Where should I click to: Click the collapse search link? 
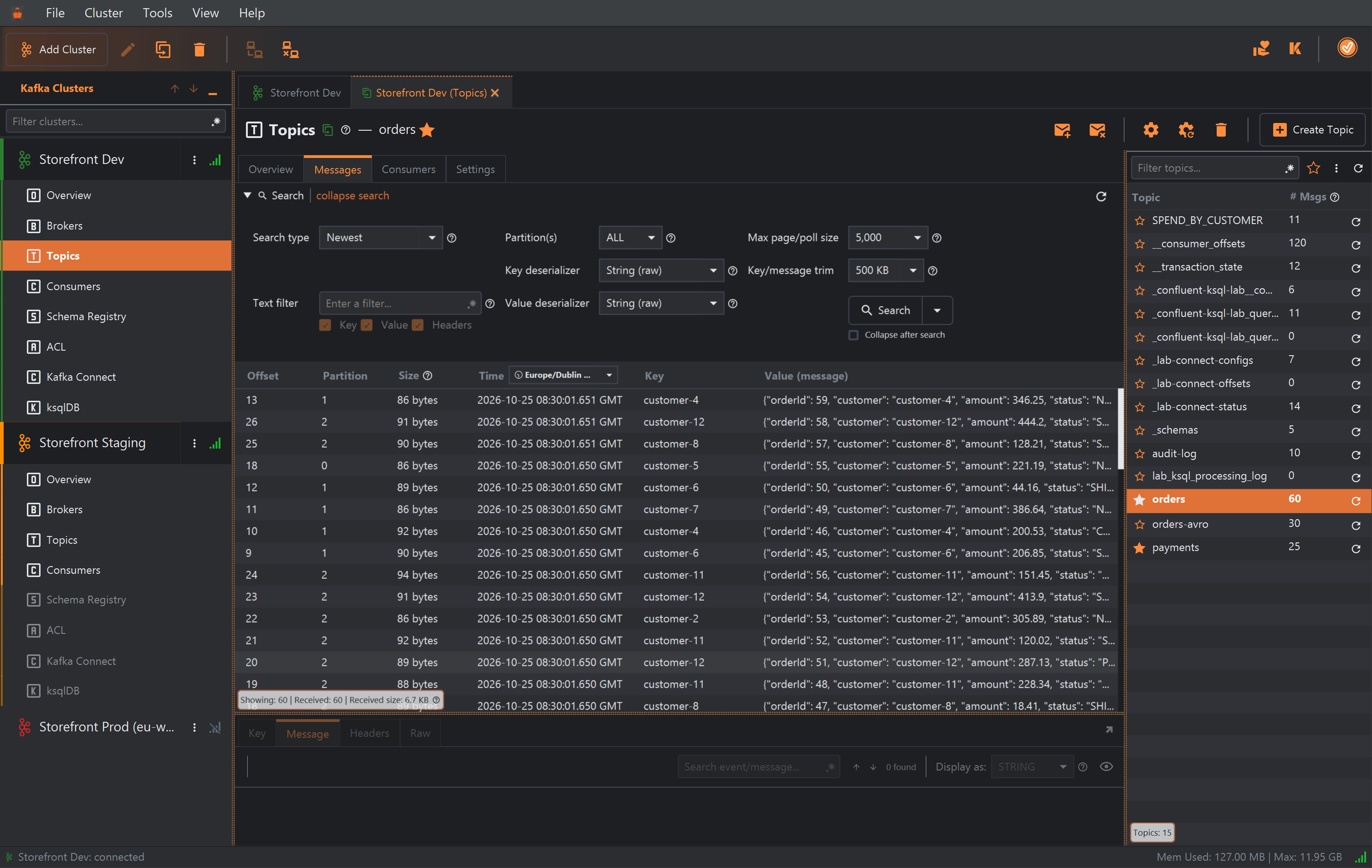(x=352, y=195)
